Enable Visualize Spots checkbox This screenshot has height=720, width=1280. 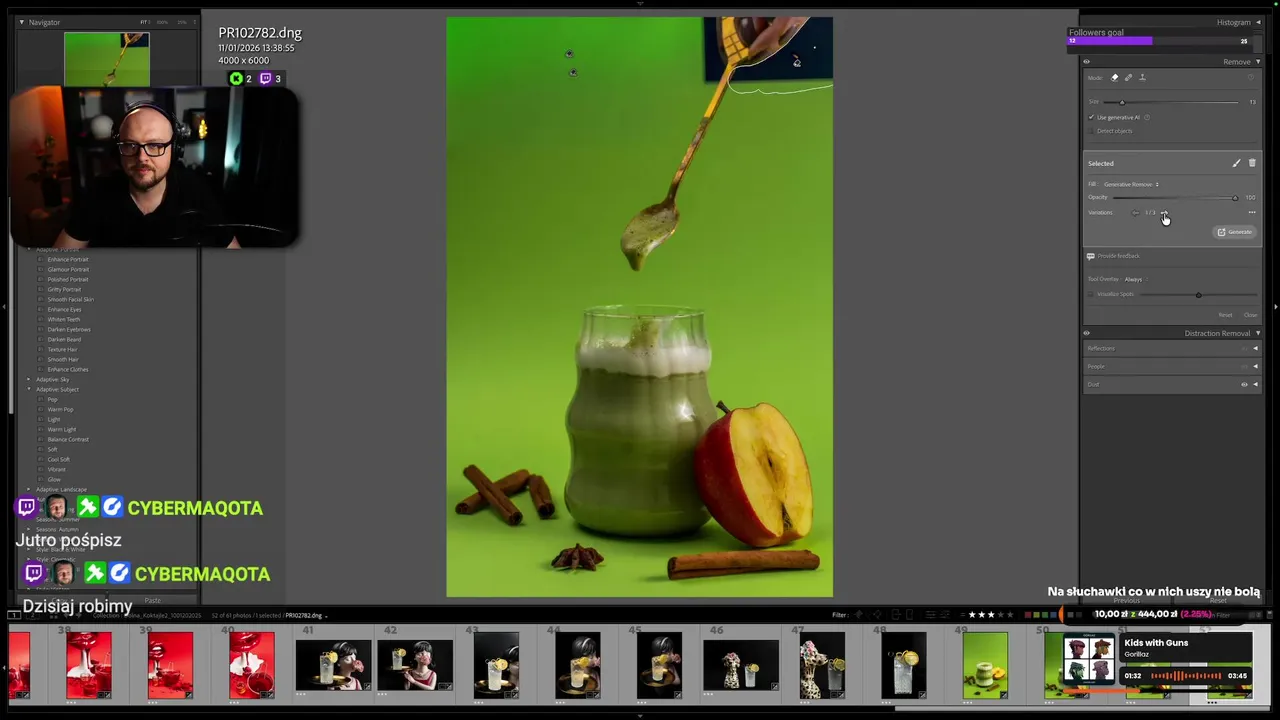[x=1091, y=294]
